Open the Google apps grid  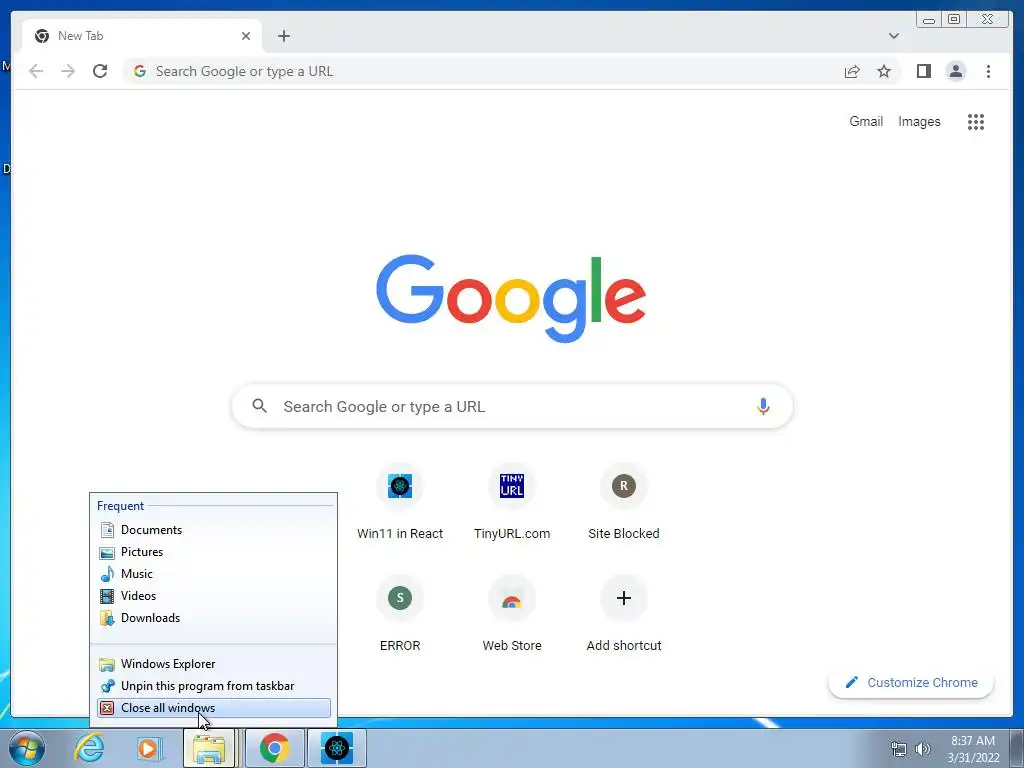tap(976, 121)
